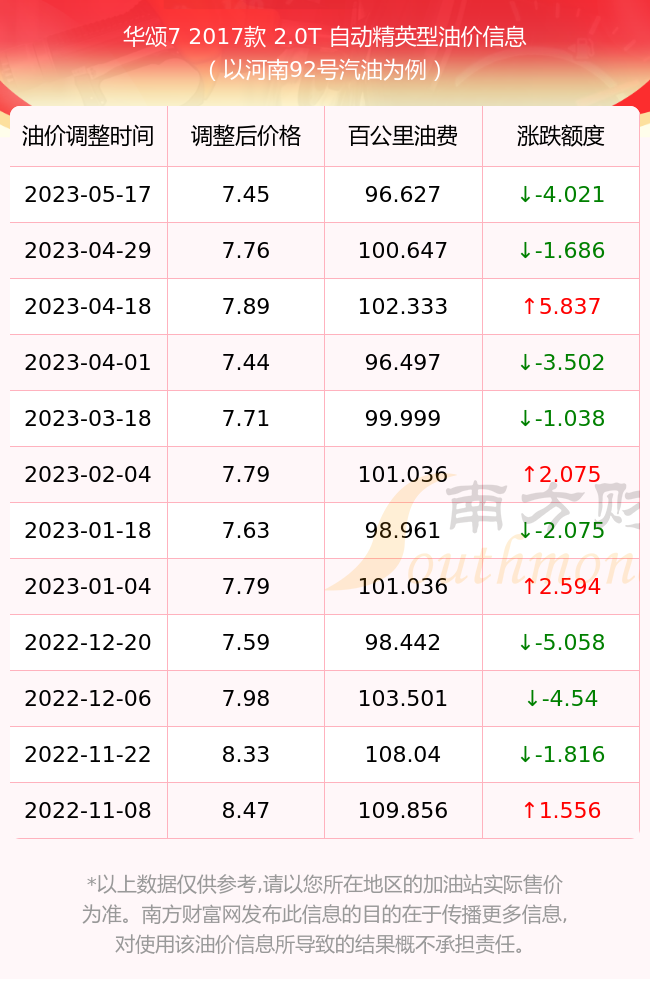Click the 百公里油费 column header

tap(403, 136)
